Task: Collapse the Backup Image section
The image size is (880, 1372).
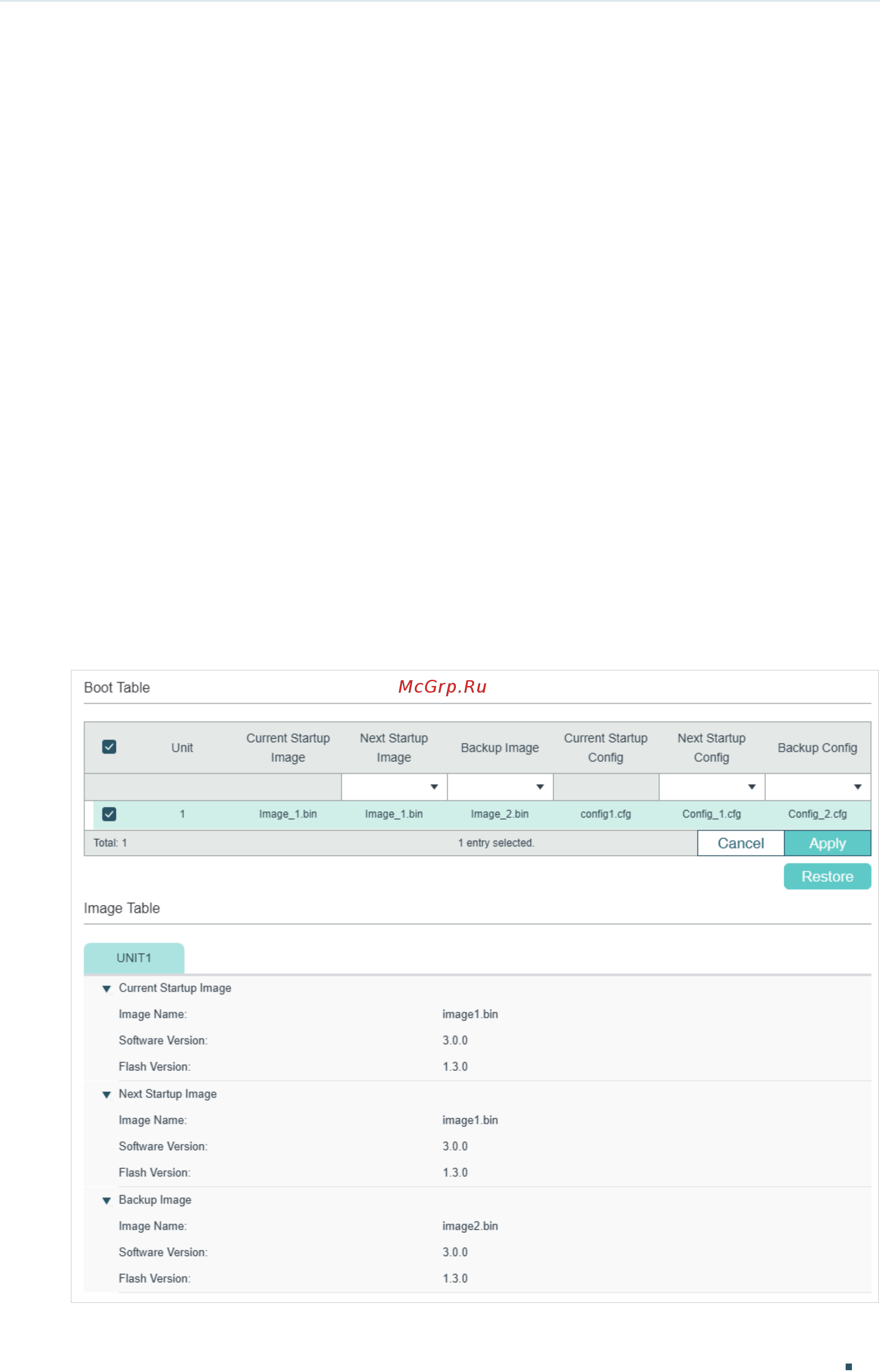Action: click(x=106, y=1200)
